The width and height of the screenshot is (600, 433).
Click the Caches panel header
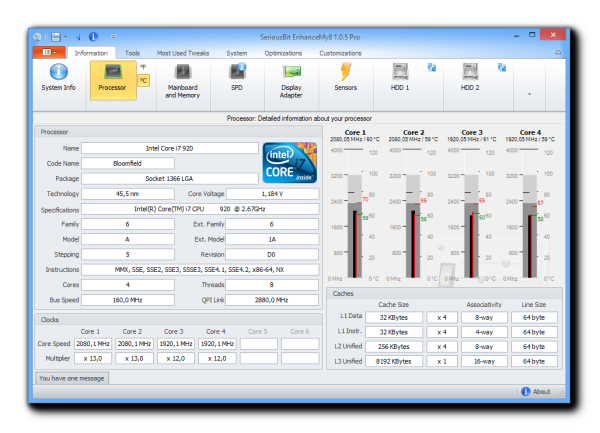(445, 293)
